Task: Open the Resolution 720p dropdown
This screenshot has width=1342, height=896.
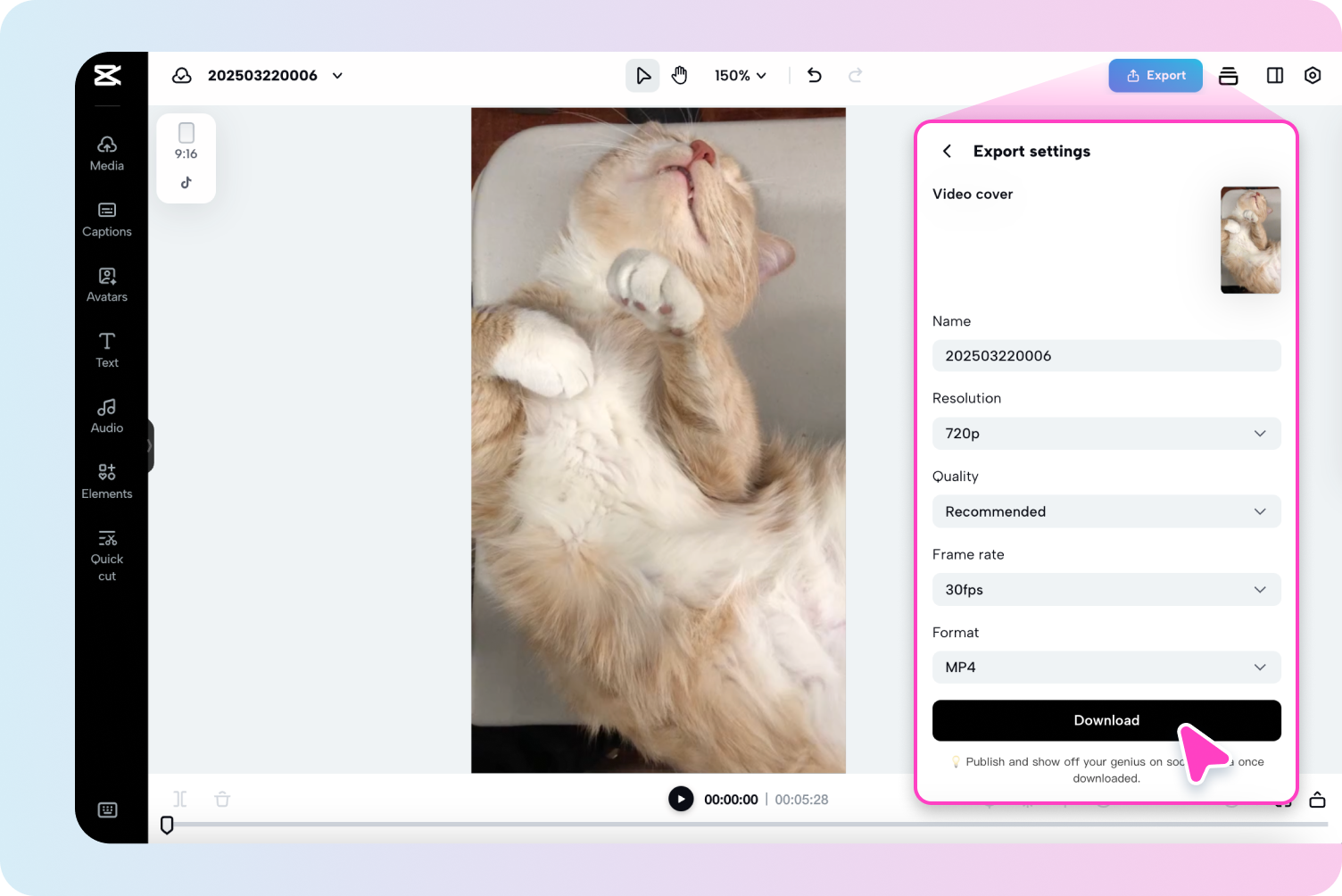Action: click(1106, 434)
